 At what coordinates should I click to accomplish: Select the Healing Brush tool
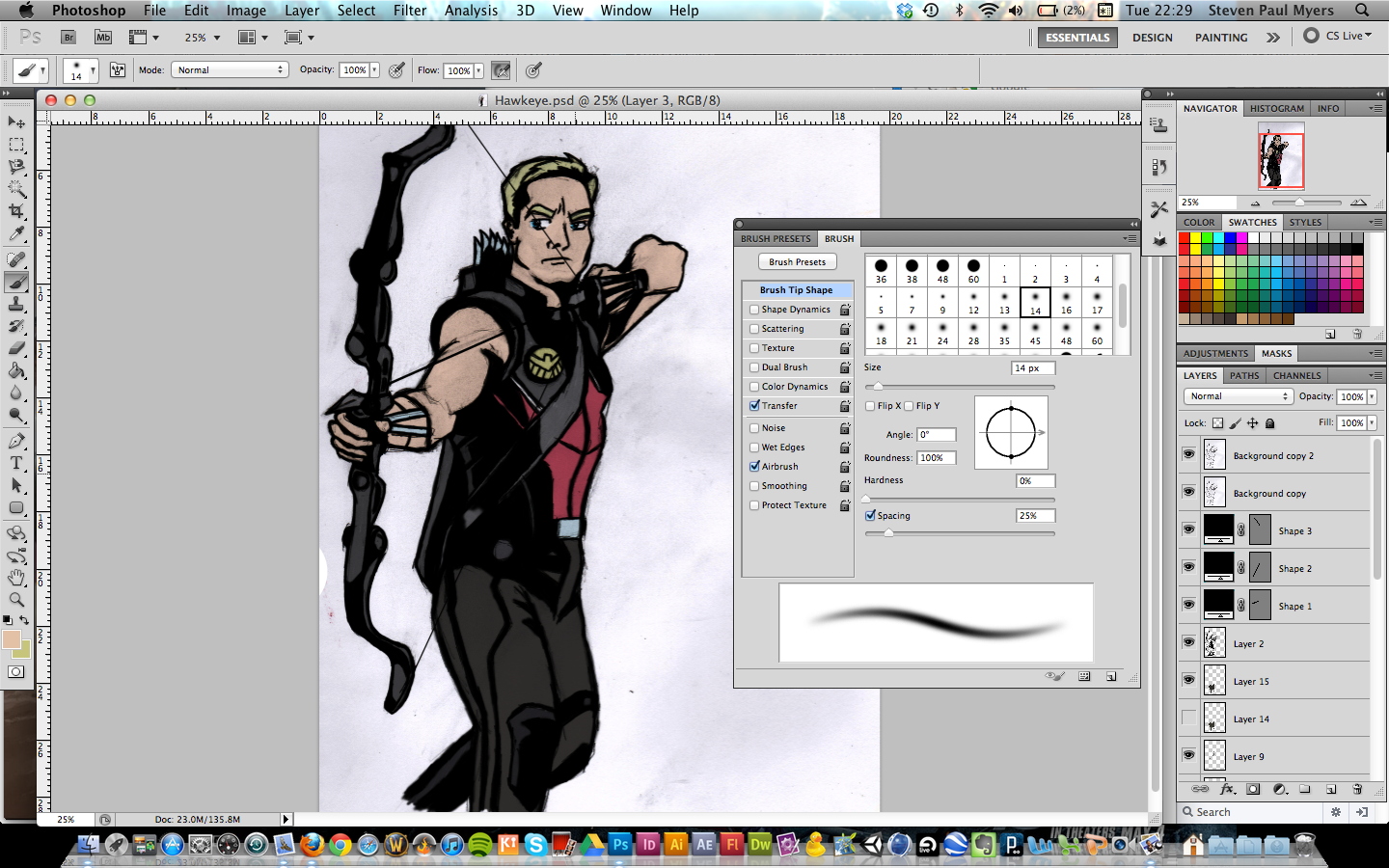[16, 259]
